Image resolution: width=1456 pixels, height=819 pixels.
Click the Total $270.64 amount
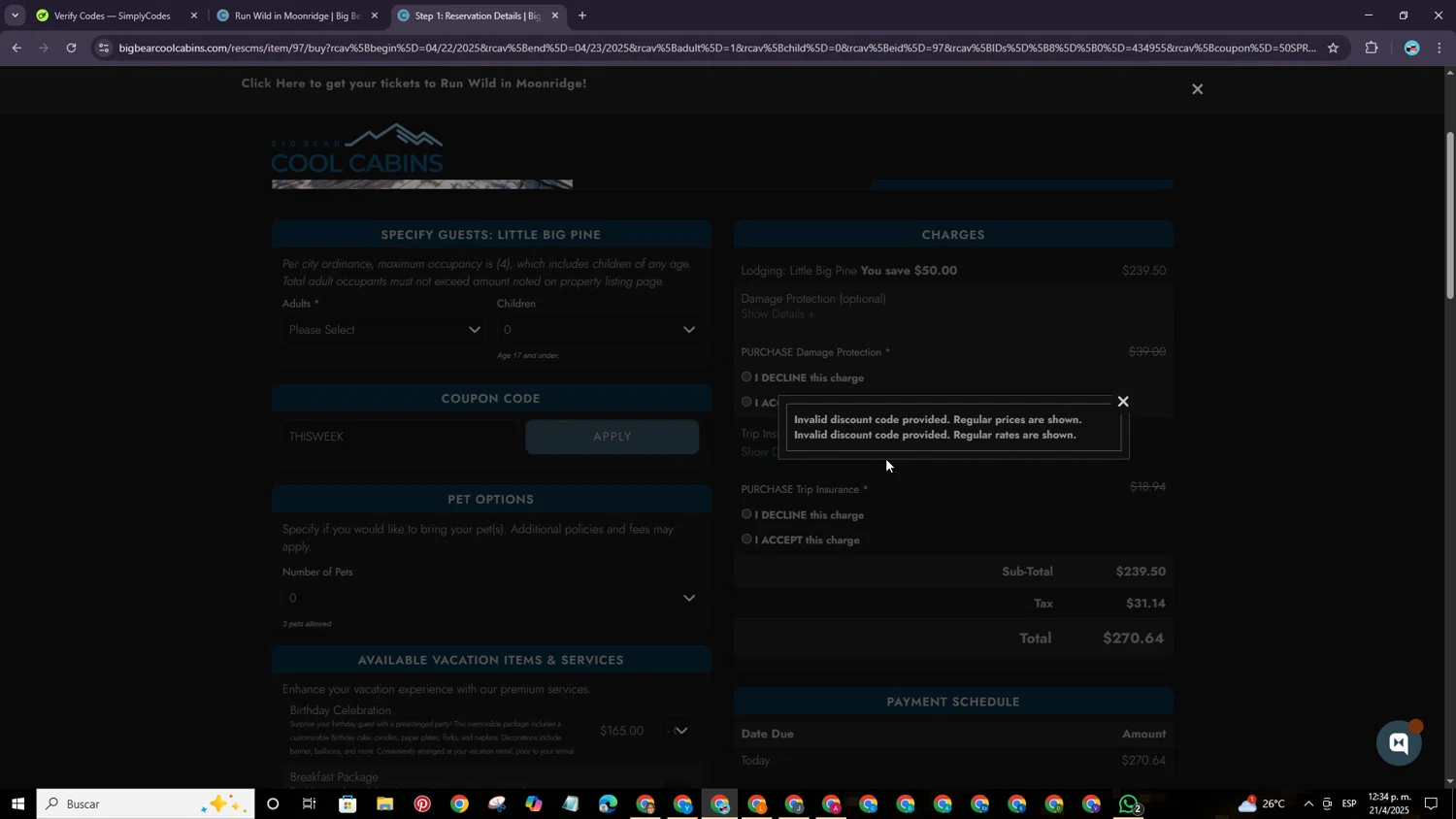tap(1134, 638)
